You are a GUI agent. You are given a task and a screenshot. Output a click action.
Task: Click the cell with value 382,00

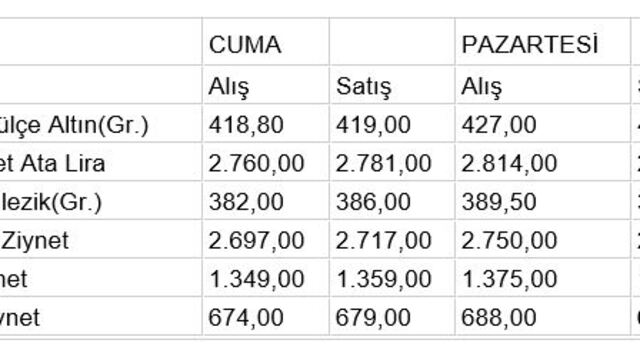[x=265, y=201]
